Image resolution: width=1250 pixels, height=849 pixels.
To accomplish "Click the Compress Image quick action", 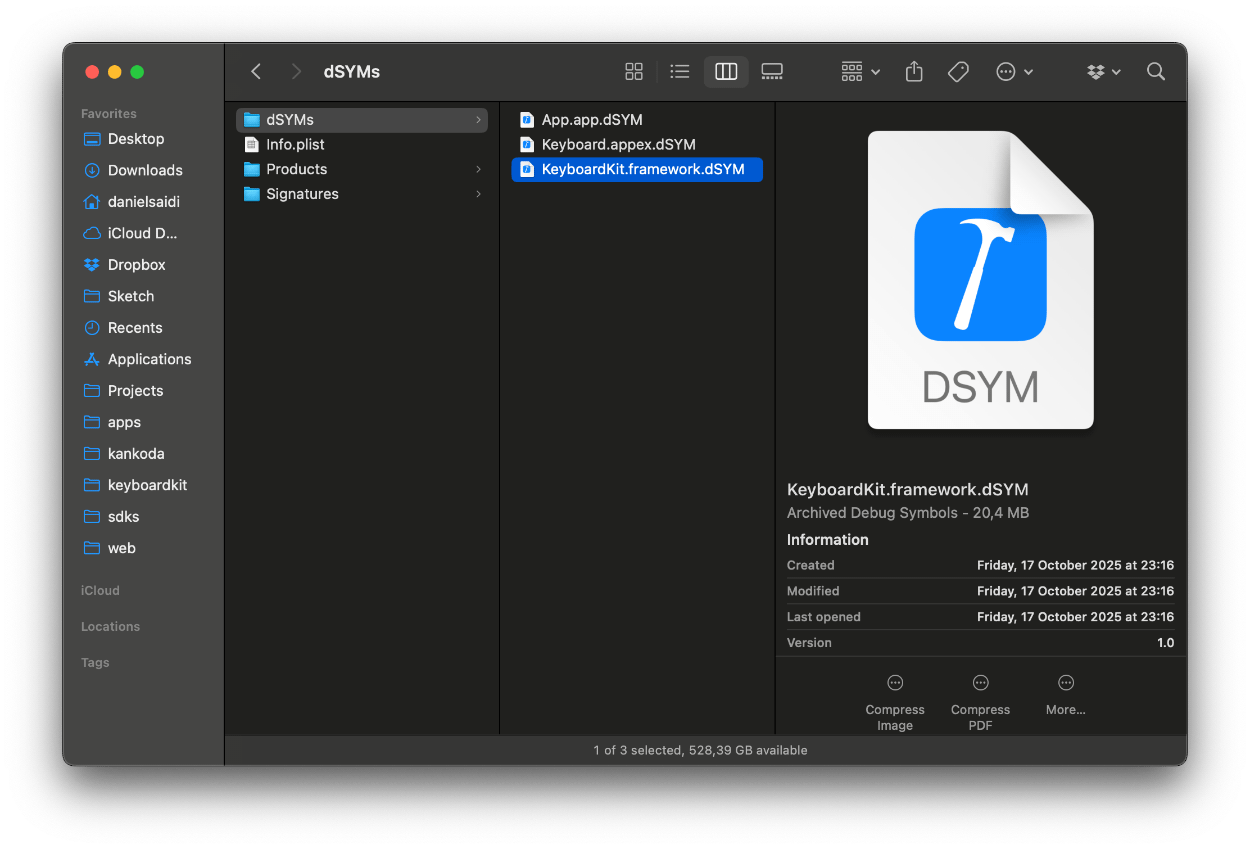I will point(895,700).
